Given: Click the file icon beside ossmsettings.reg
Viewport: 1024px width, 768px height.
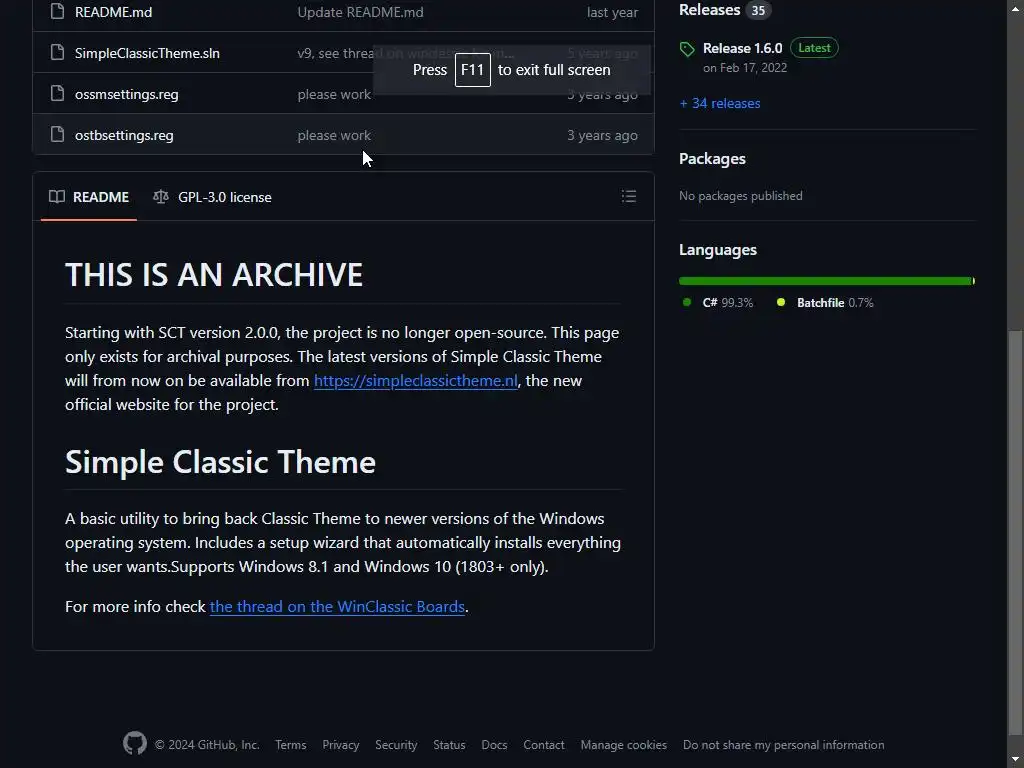Looking at the screenshot, I should [57, 93].
